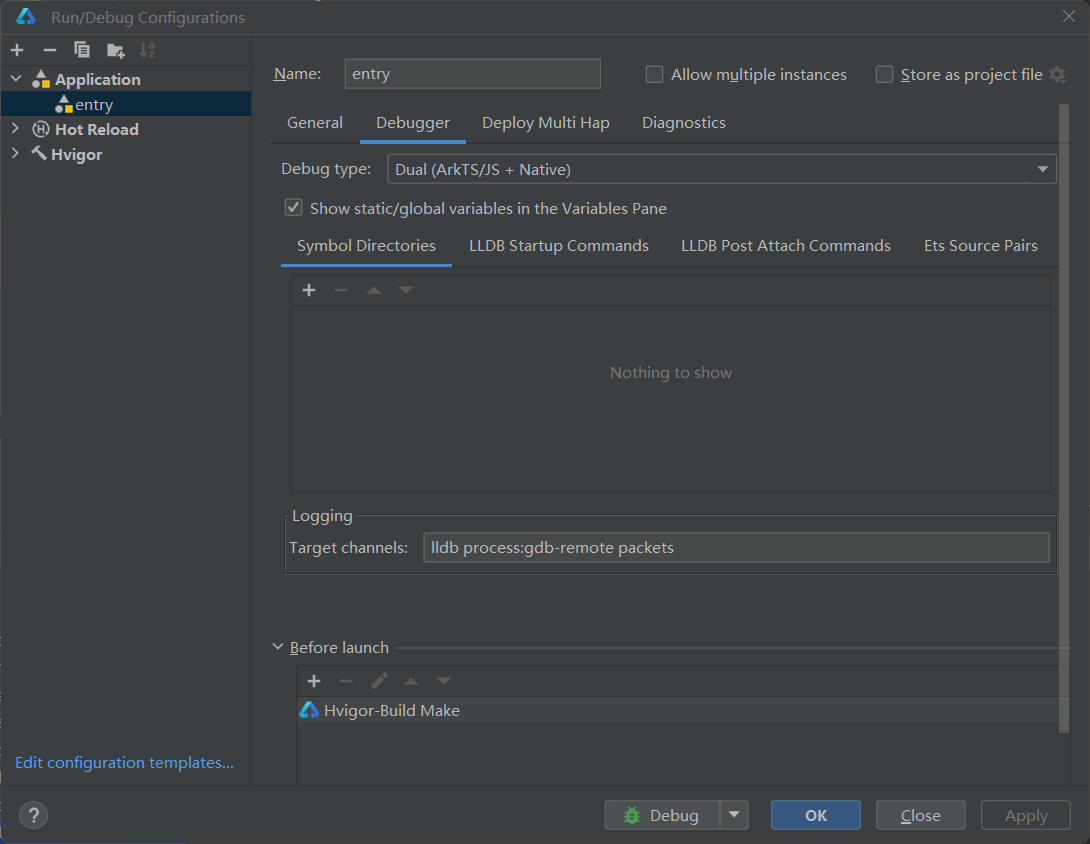The image size is (1090, 844).
Task: Add new configuration with plus icon
Action: (x=17, y=50)
